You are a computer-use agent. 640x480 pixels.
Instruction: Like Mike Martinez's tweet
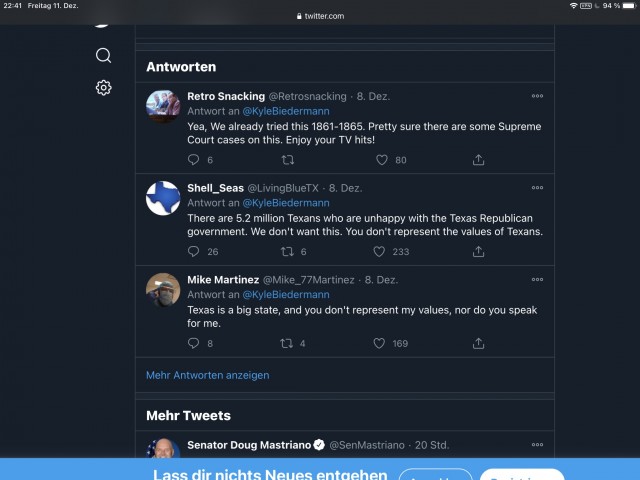pos(380,344)
